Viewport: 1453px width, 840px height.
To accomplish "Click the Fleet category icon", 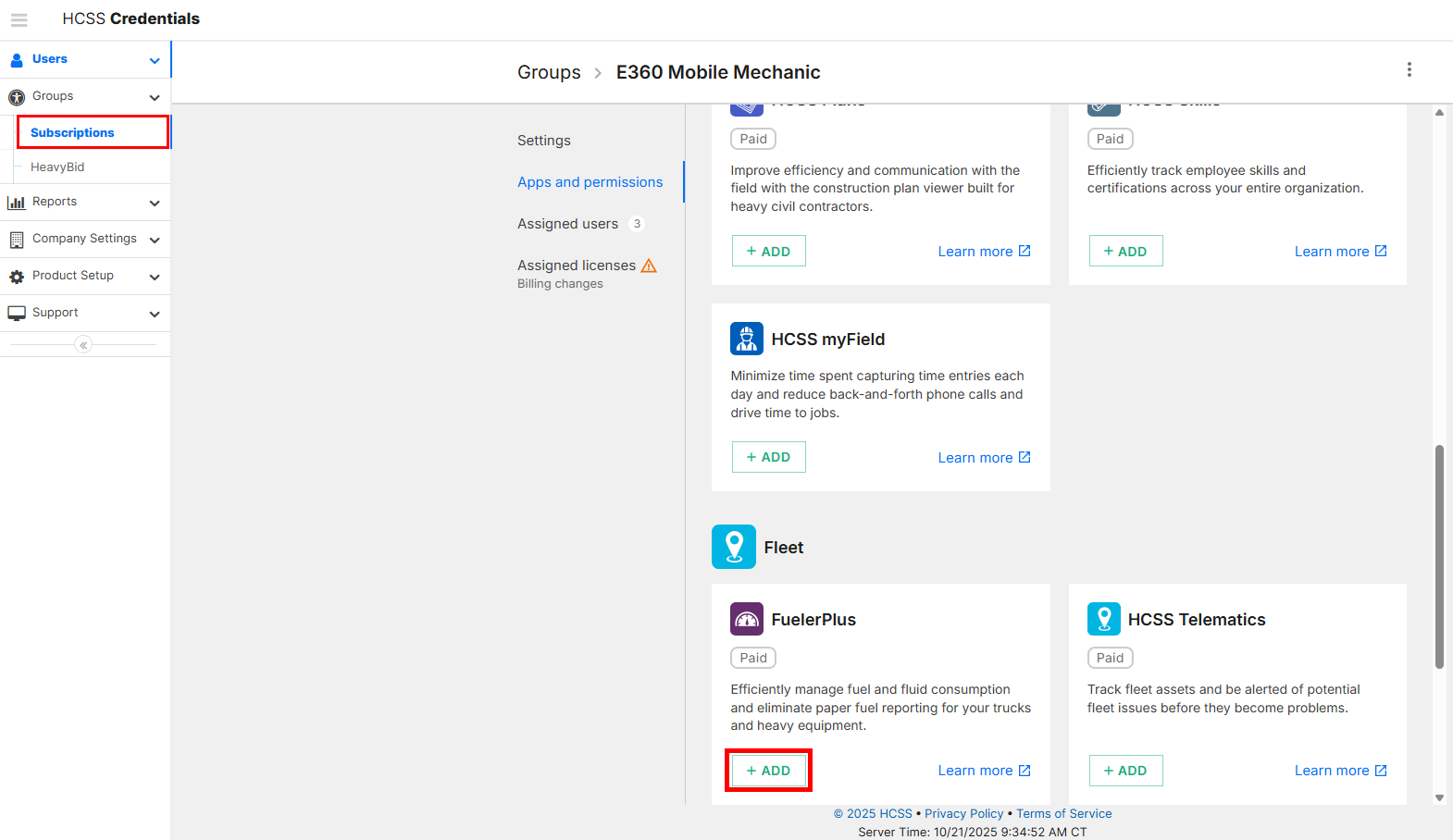I will tap(734, 547).
